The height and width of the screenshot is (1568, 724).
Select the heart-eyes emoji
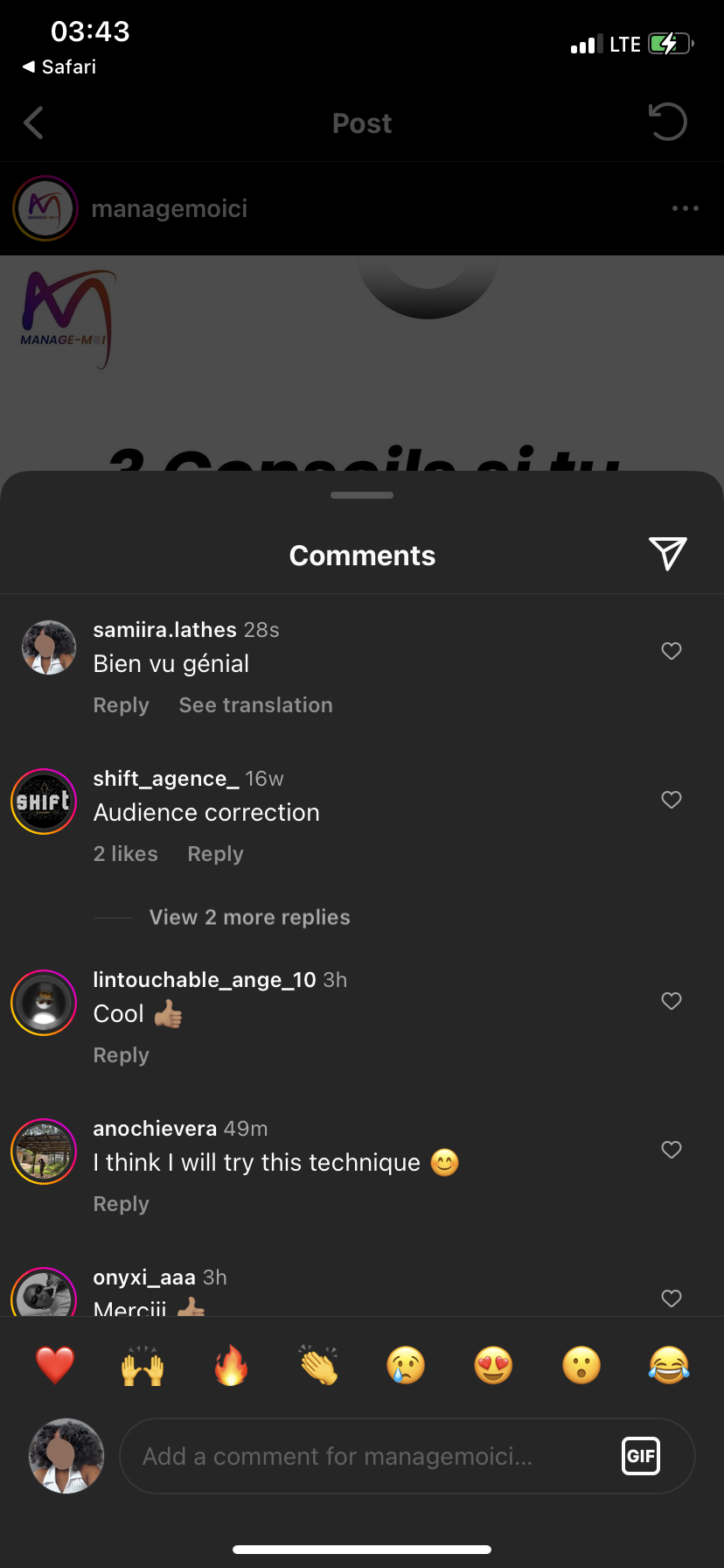coord(493,1365)
